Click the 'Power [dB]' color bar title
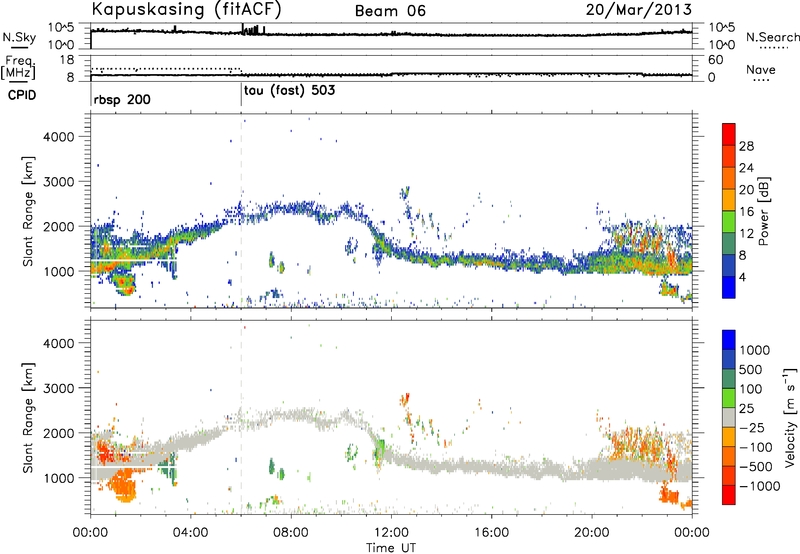Image resolution: width=800 pixels, height=554 pixels. [764, 211]
